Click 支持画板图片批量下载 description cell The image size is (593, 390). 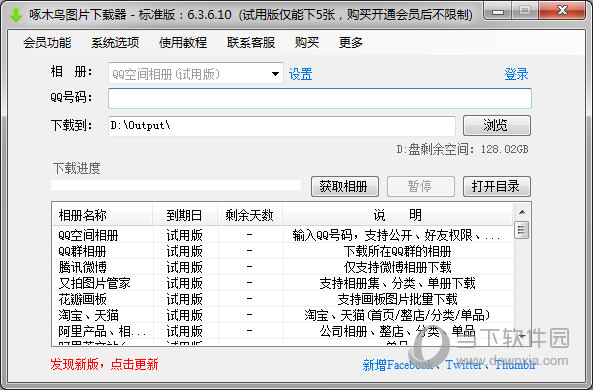(397, 299)
